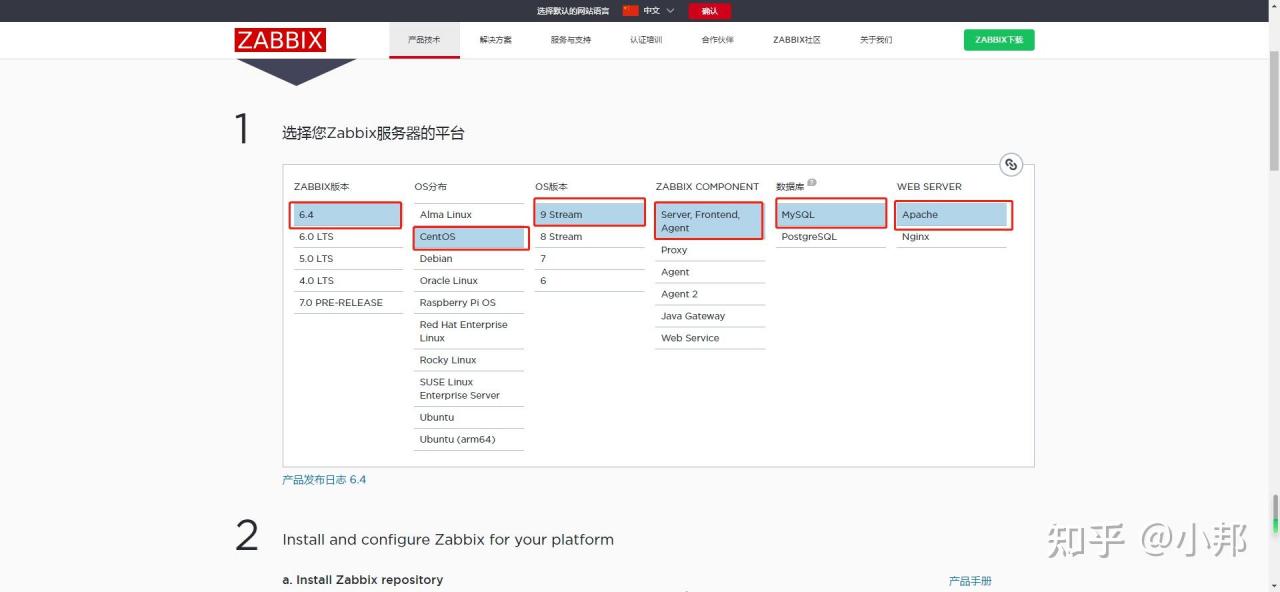Select Debian distribution
Image resolution: width=1280 pixels, height=592 pixels.
point(469,259)
